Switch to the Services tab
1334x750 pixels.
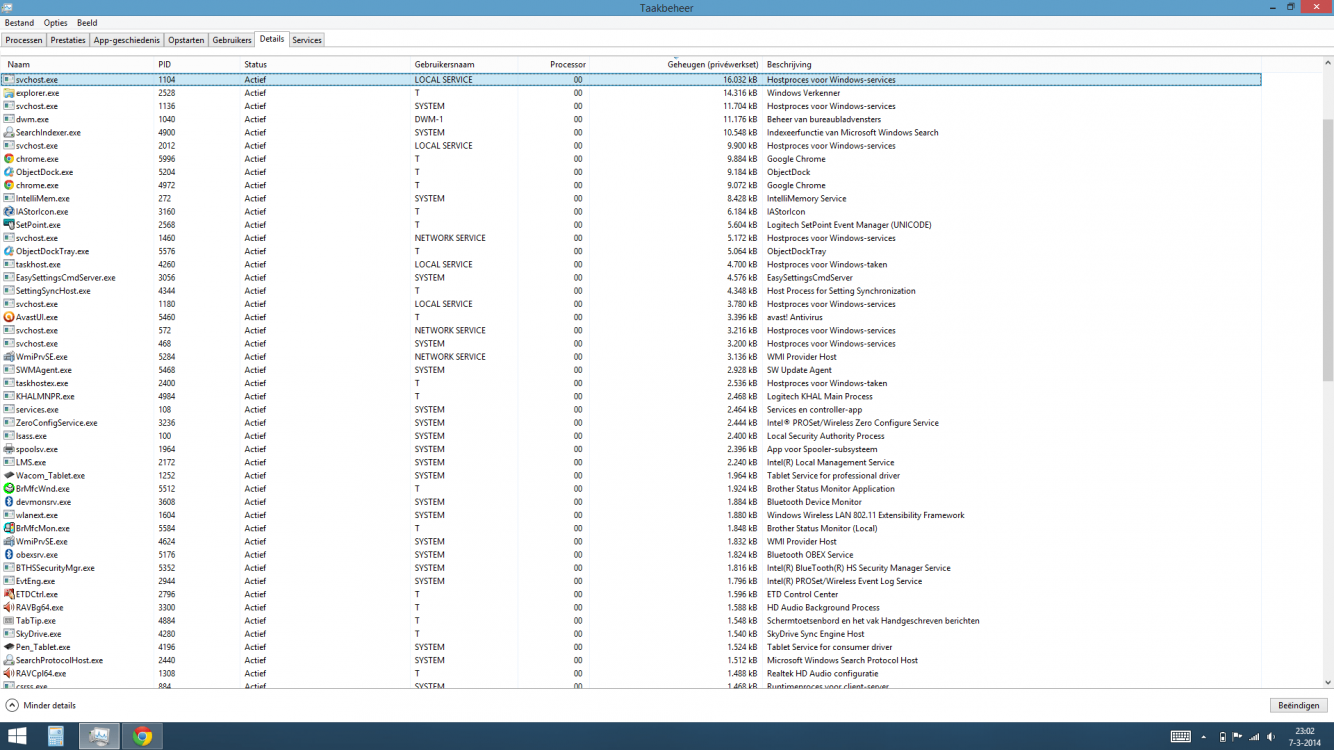307,40
